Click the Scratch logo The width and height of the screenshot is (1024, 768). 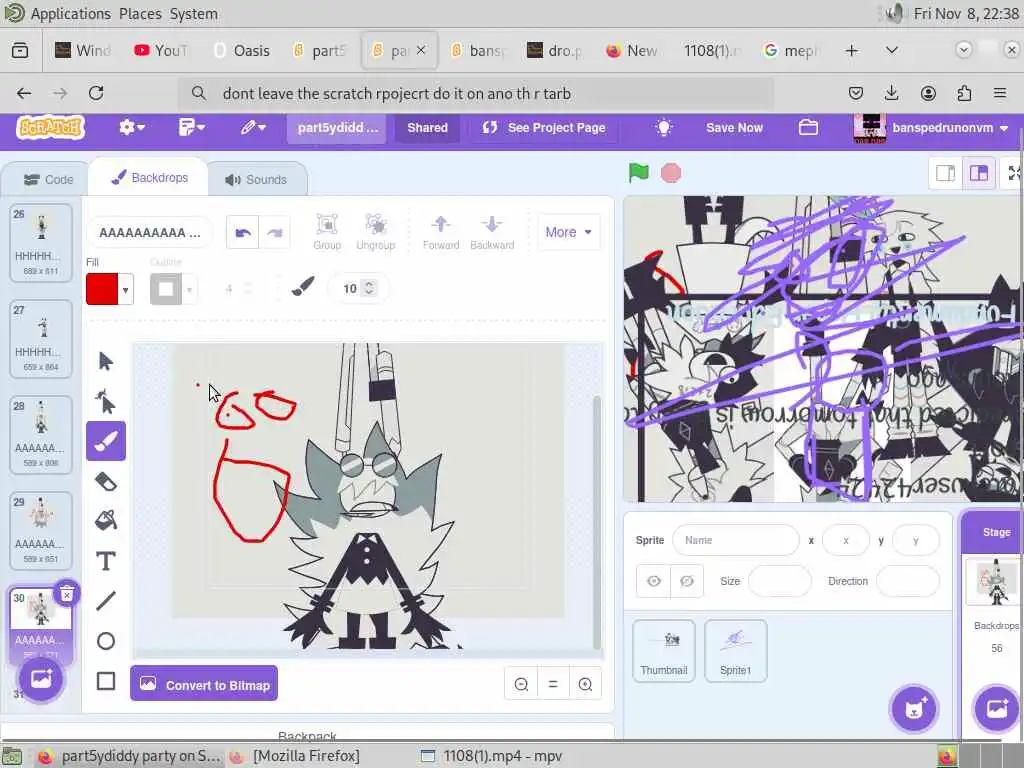coord(50,127)
